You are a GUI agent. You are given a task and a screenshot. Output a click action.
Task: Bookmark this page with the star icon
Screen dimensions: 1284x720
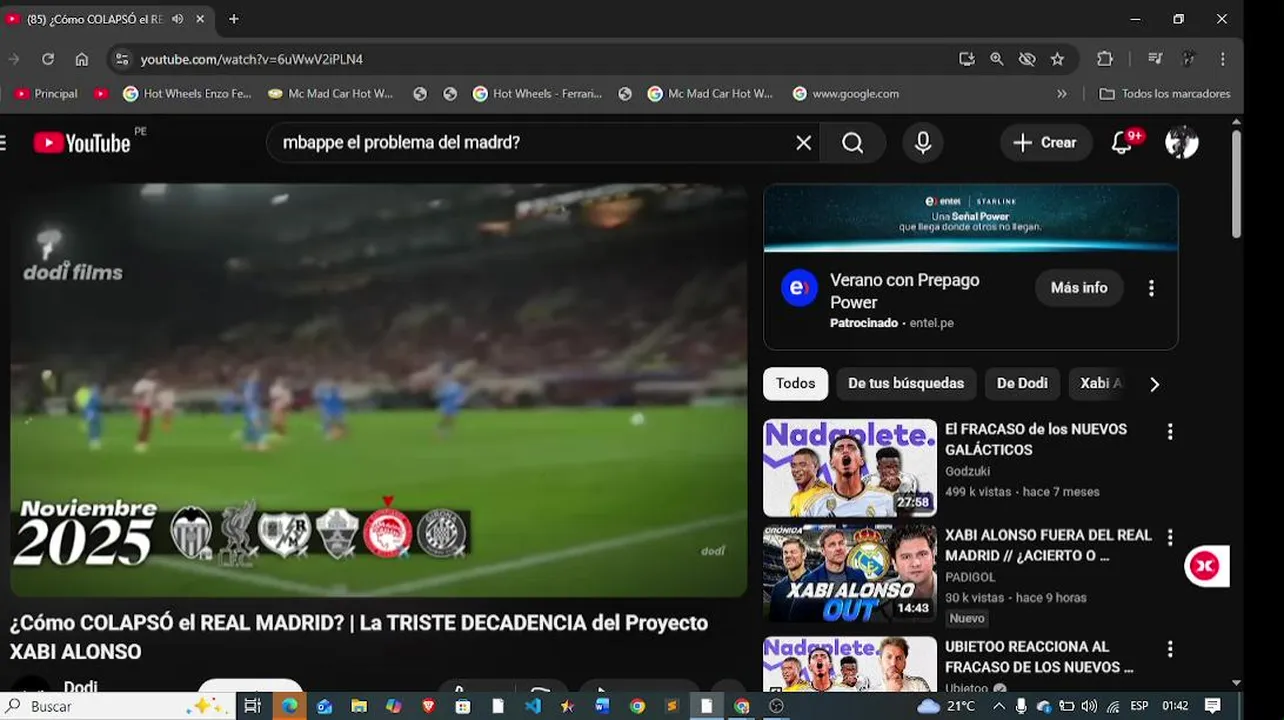pos(1057,59)
